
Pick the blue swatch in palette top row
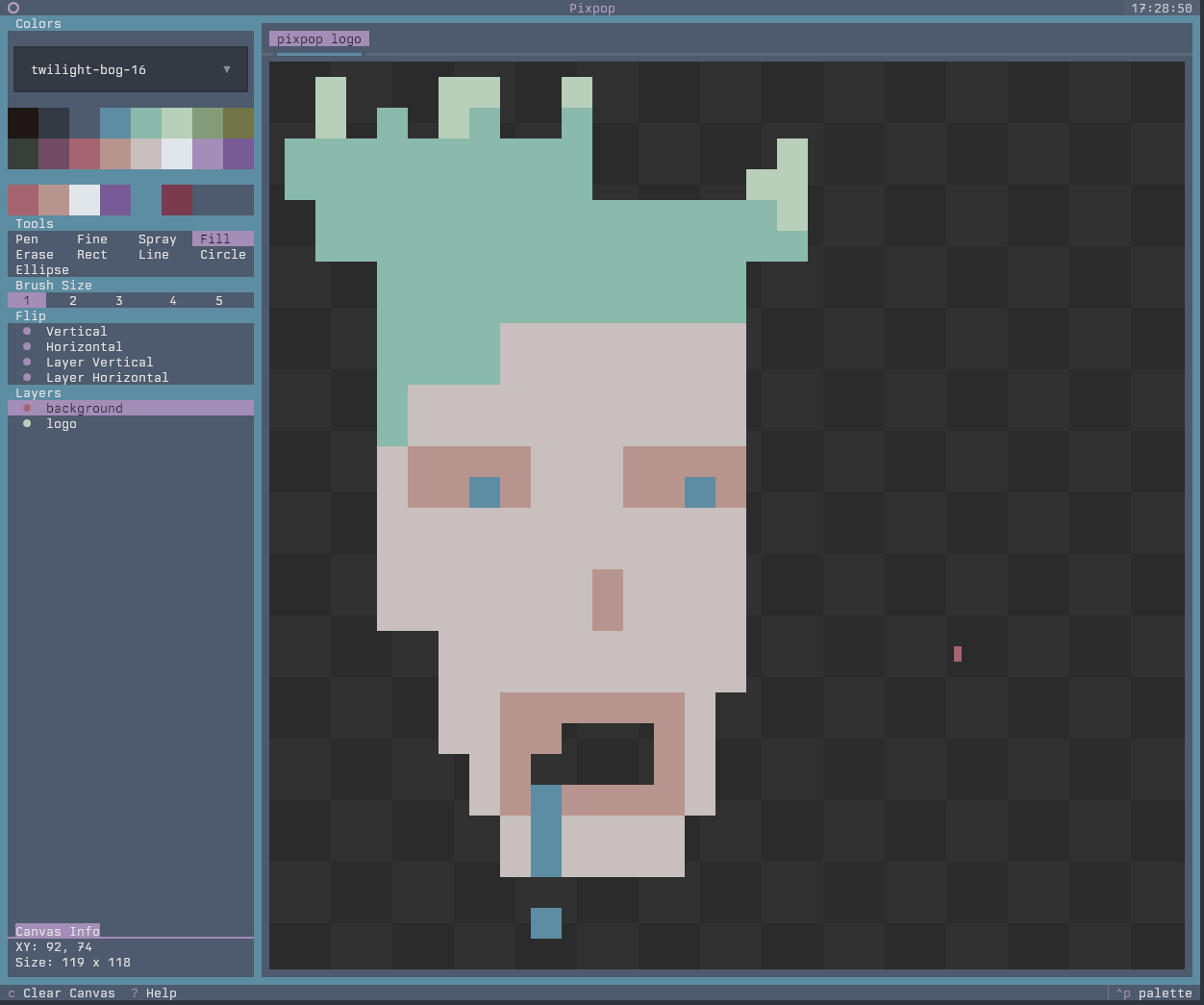115,123
